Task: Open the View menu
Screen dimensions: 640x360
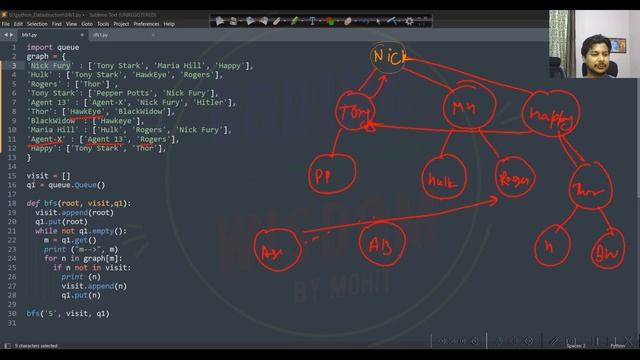Action: 71,24
